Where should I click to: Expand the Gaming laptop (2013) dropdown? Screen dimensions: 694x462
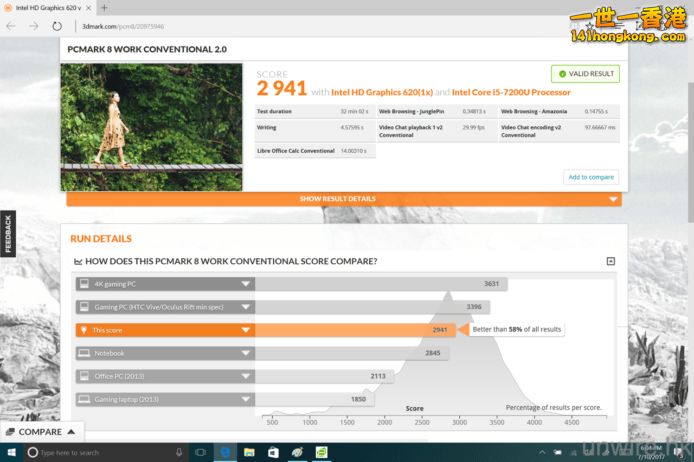click(x=246, y=399)
